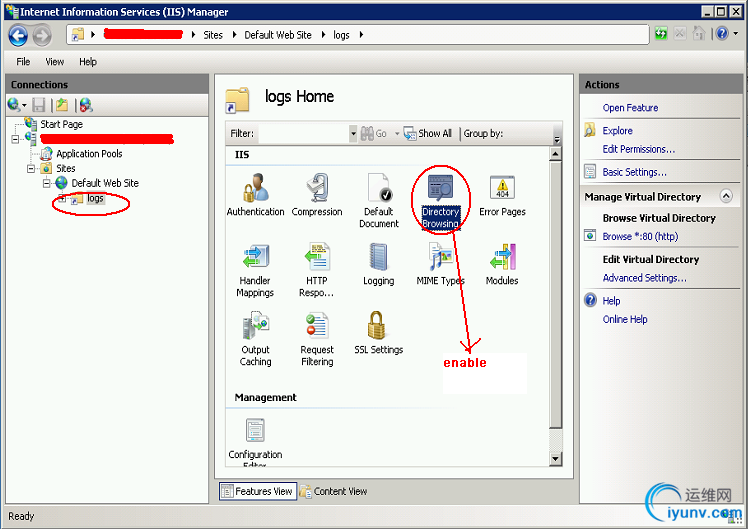Screen dimensions: 748x529
Task: Click Group by label in filter bar
Action: (x=483, y=134)
